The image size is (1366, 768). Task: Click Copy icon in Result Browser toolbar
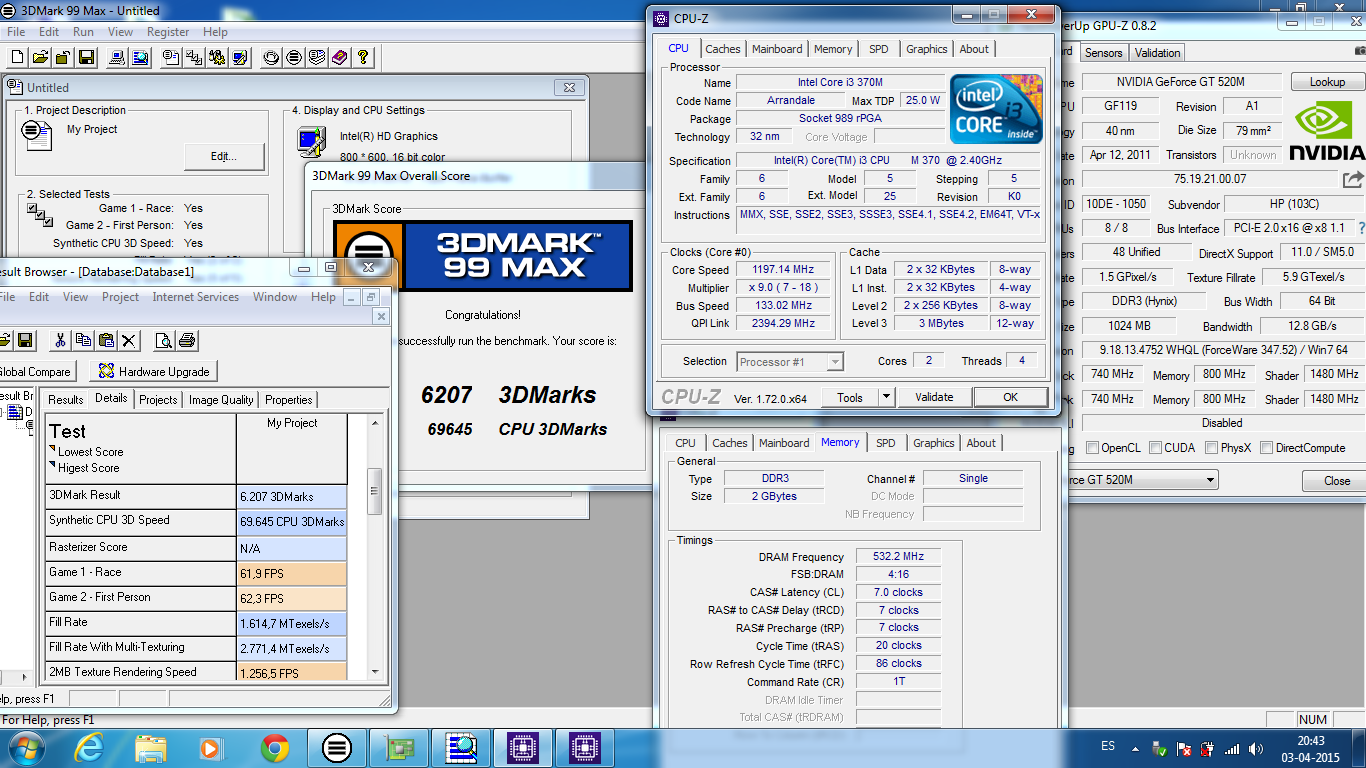tap(84, 340)
